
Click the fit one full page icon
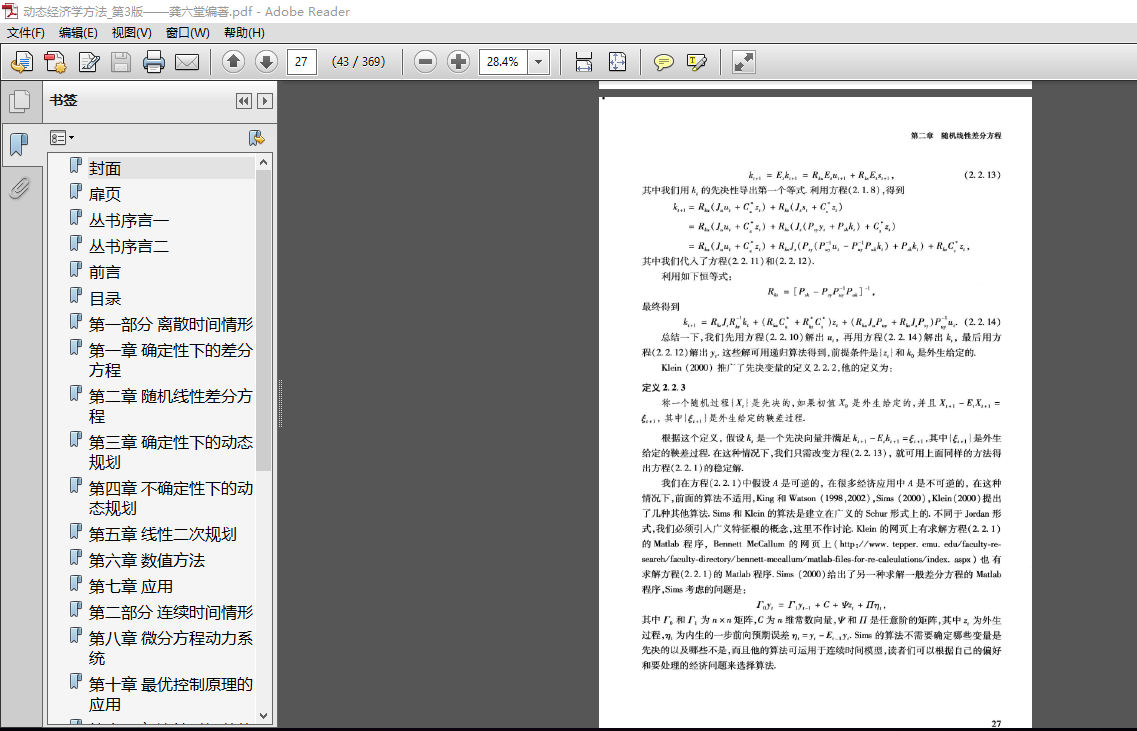[x=617, y=62]
